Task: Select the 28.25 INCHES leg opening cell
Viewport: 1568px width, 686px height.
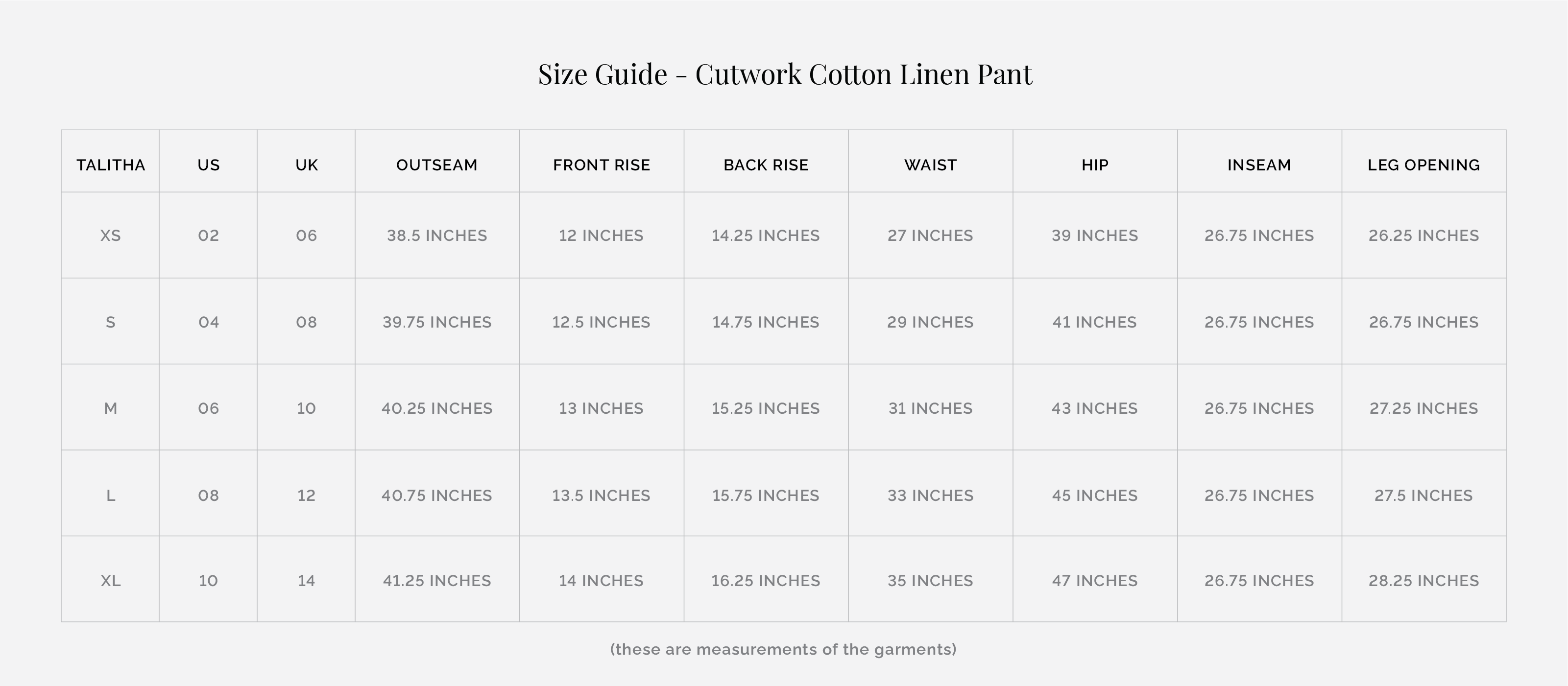Action: 1423,581
